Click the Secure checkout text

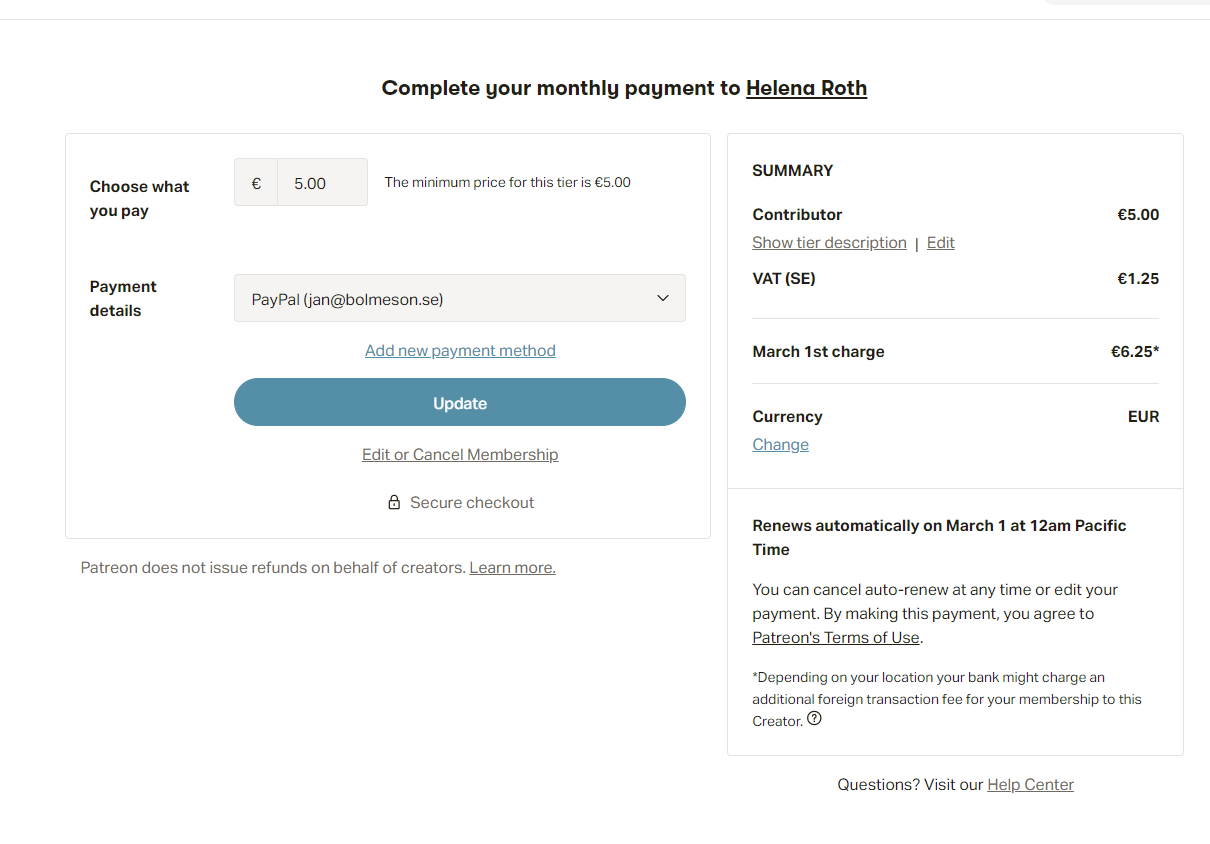[x=472, y=503]
